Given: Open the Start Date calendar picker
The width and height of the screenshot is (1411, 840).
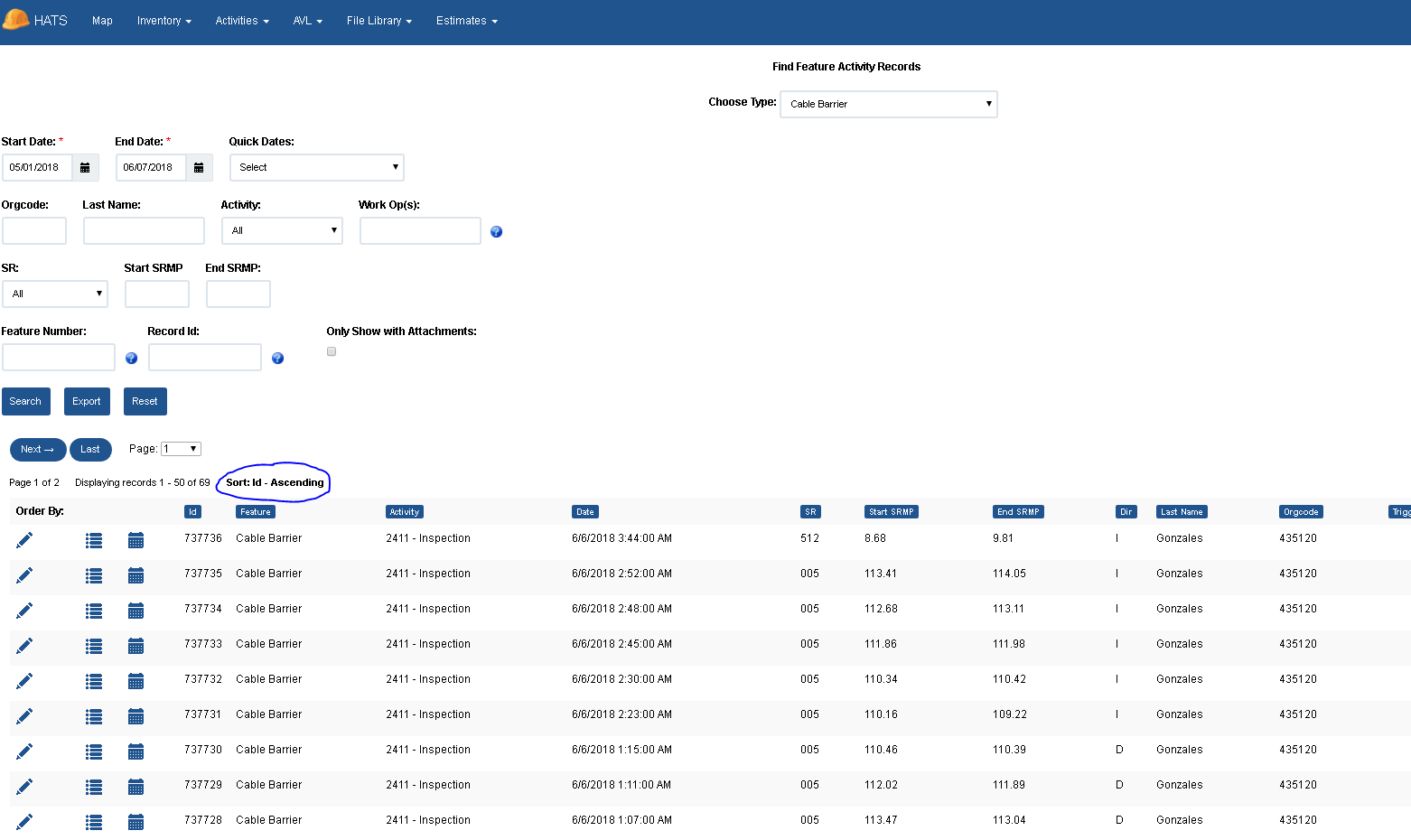Looking at the screenshot, I should 85,167.
